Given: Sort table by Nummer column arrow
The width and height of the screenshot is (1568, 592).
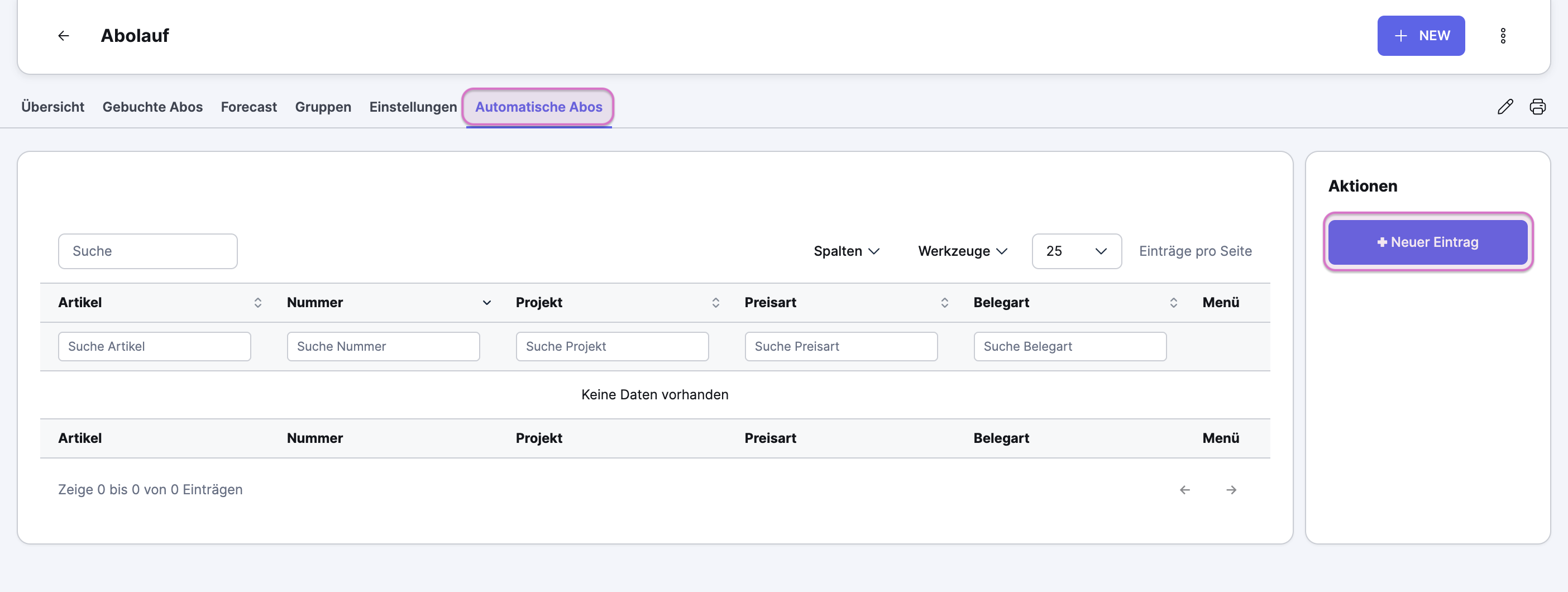Looking at the screenshot, I should coord(486,303).
